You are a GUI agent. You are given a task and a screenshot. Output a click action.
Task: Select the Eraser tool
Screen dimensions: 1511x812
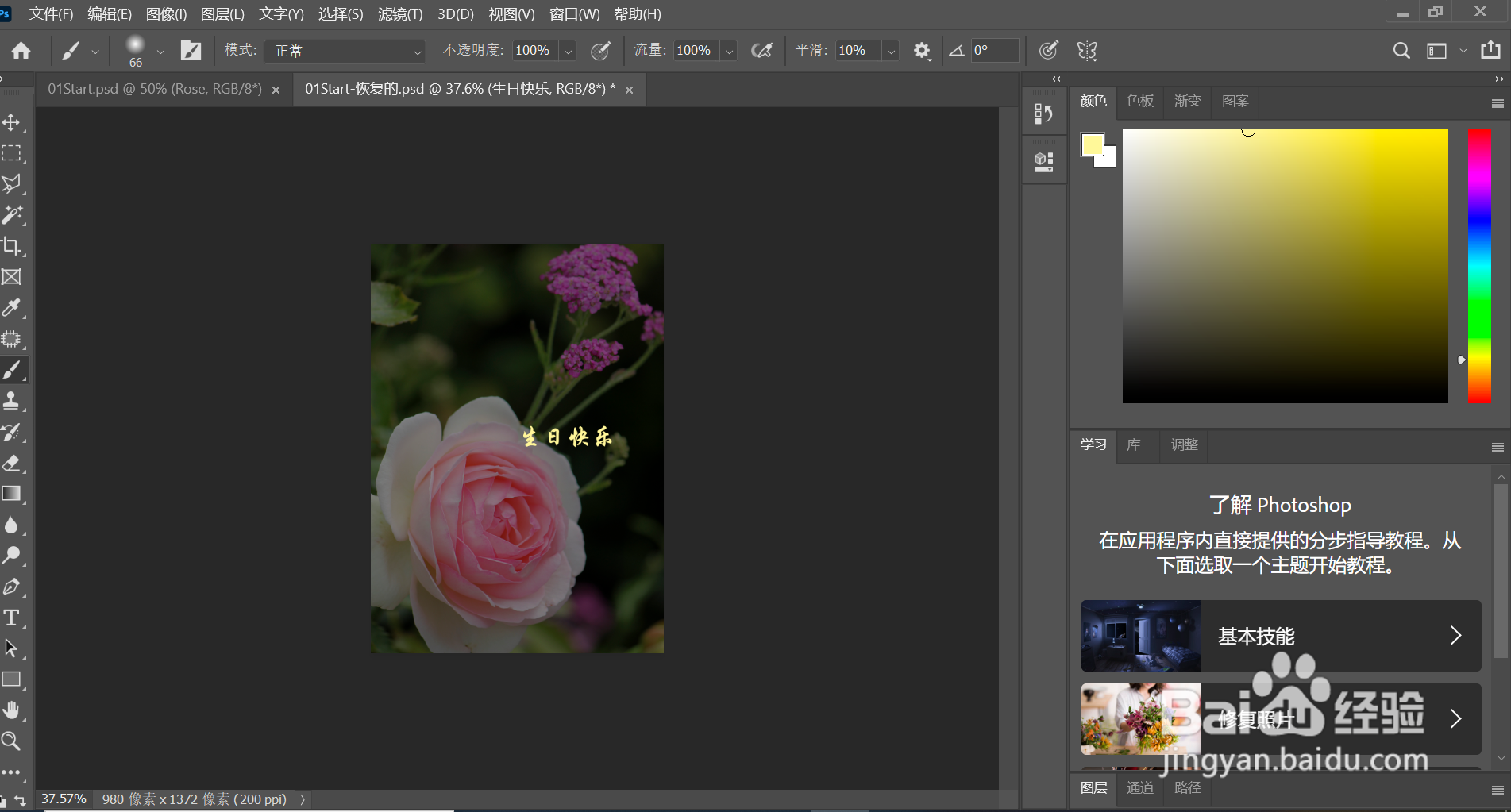click(x=11, y=463)
